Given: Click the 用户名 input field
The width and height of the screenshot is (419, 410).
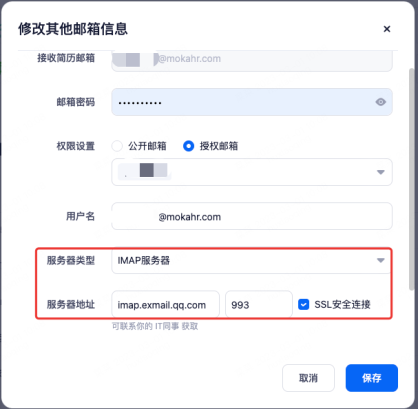Looking at the screenshot, I should [252, 216].
